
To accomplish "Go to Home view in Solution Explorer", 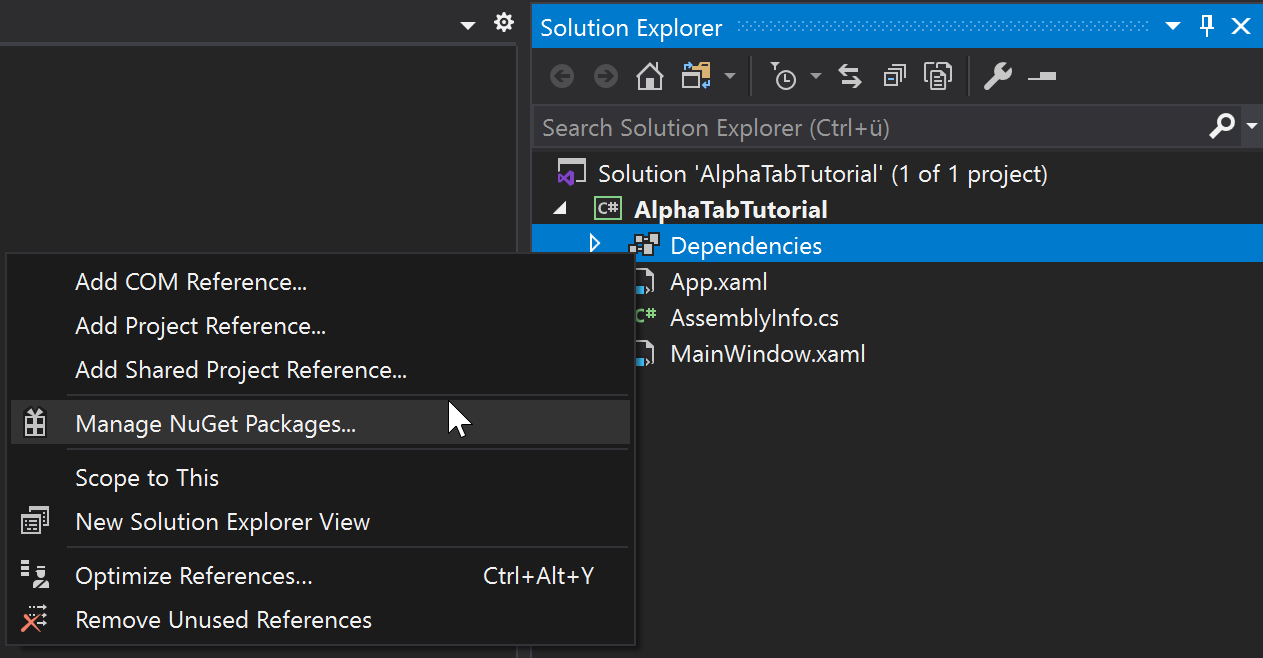I will point(650,77).
